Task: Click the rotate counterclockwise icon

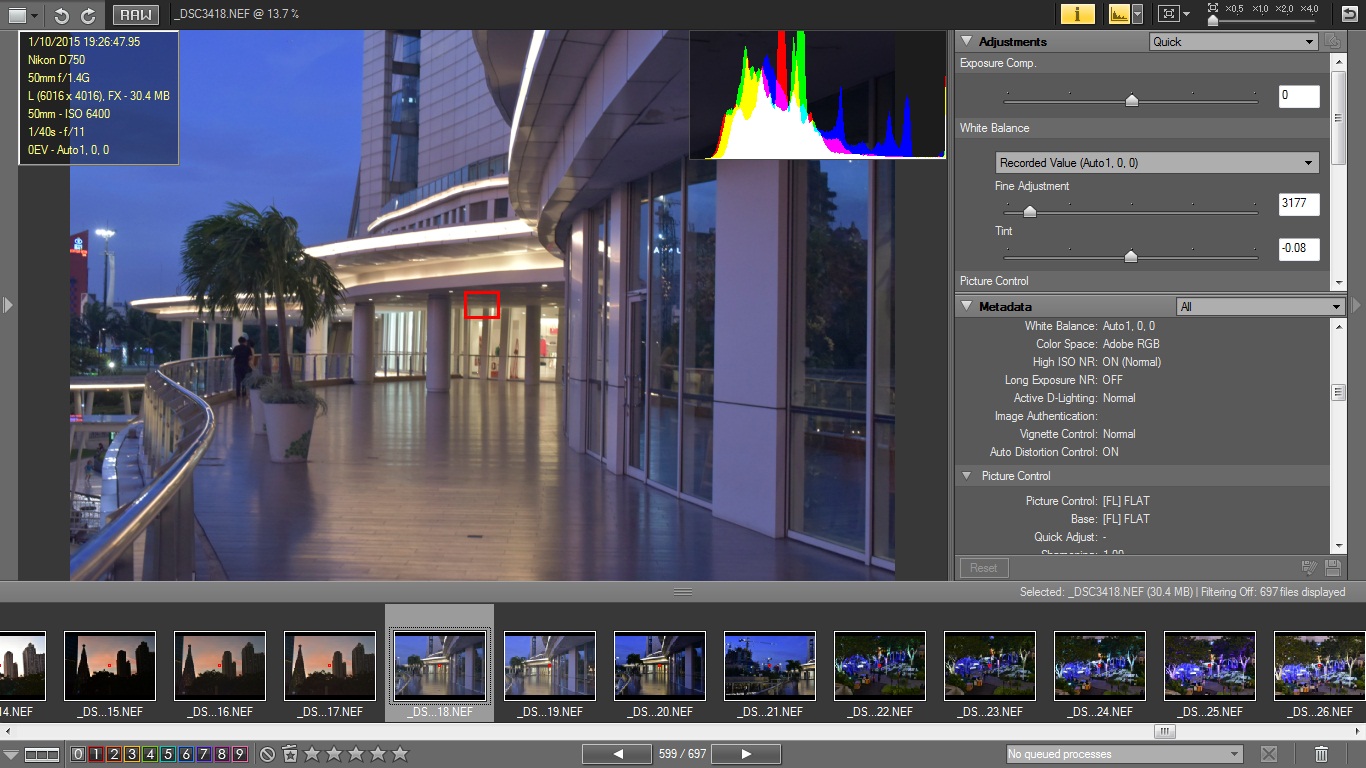Action: click(x=62, y=15)
